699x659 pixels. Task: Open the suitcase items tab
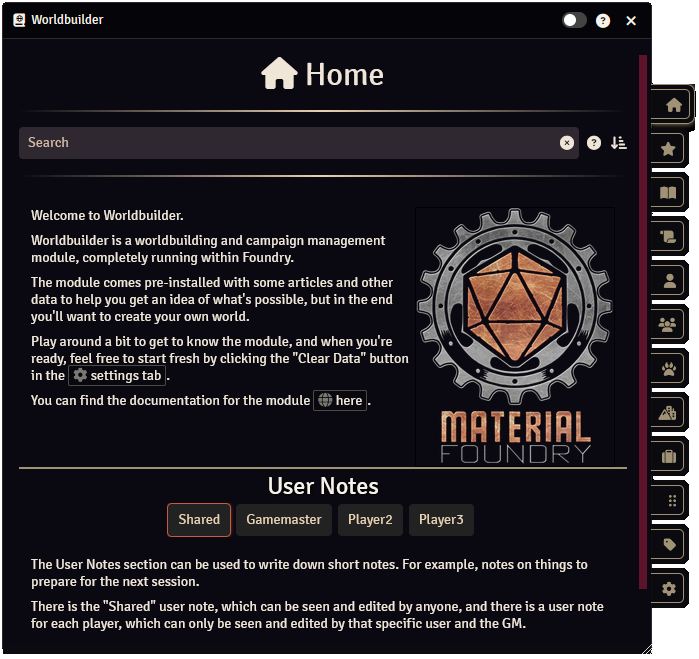[x=668, y=457]
